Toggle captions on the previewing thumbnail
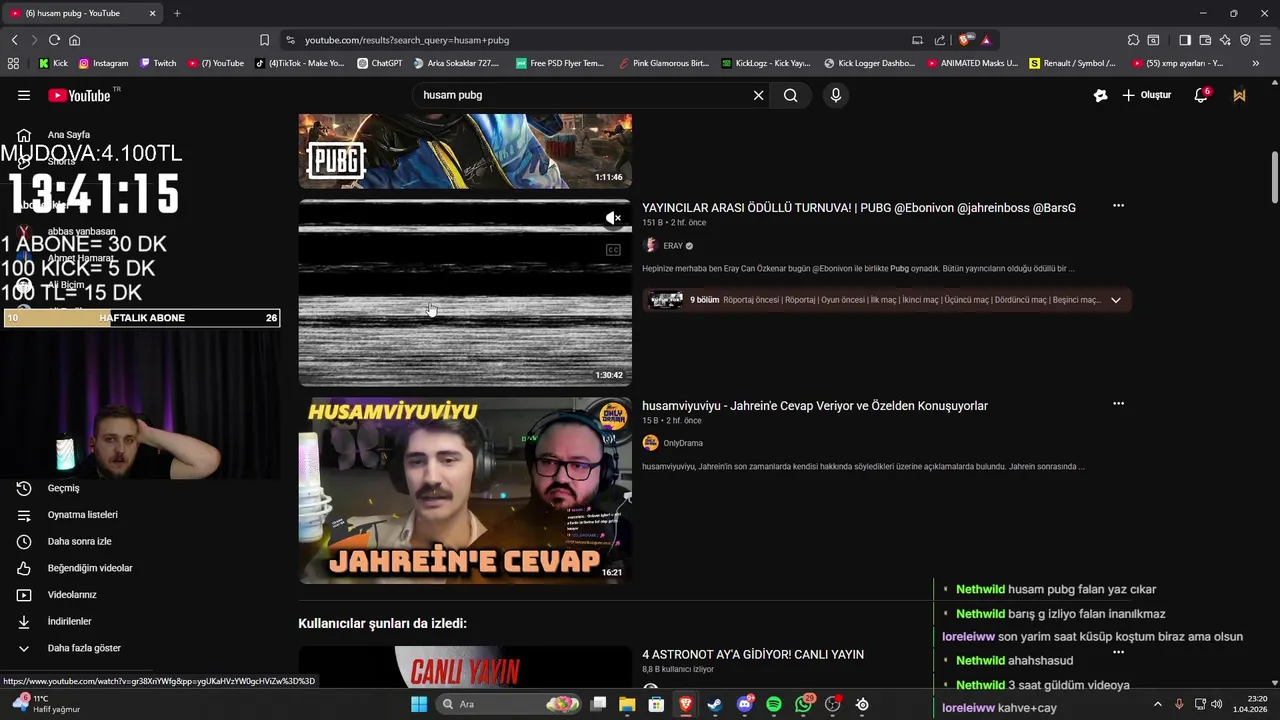The height and width of the screenshot is (720, 1280). pyautogui.click(x=613, y=250)
